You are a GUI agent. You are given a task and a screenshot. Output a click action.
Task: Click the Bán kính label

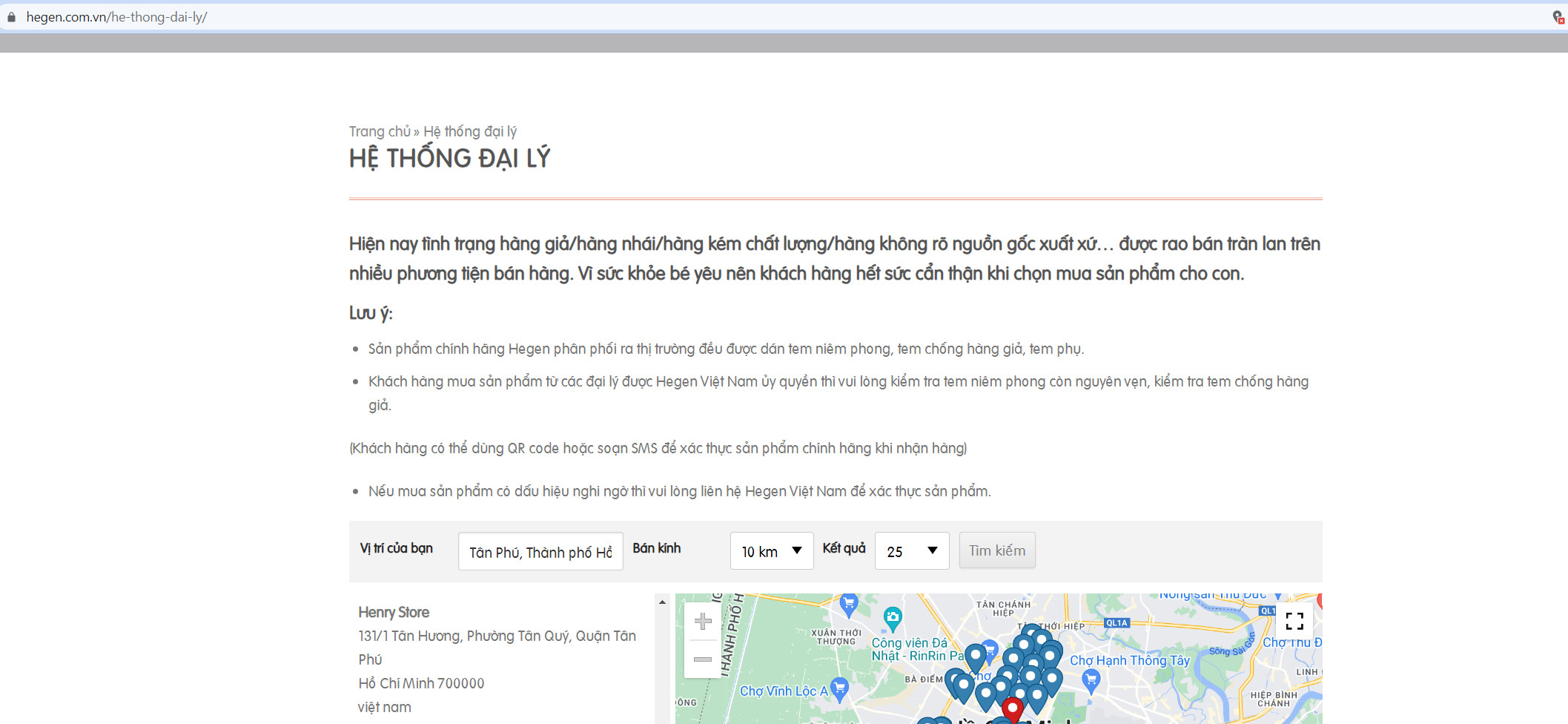pyautogui.click(x=657, y=548)
